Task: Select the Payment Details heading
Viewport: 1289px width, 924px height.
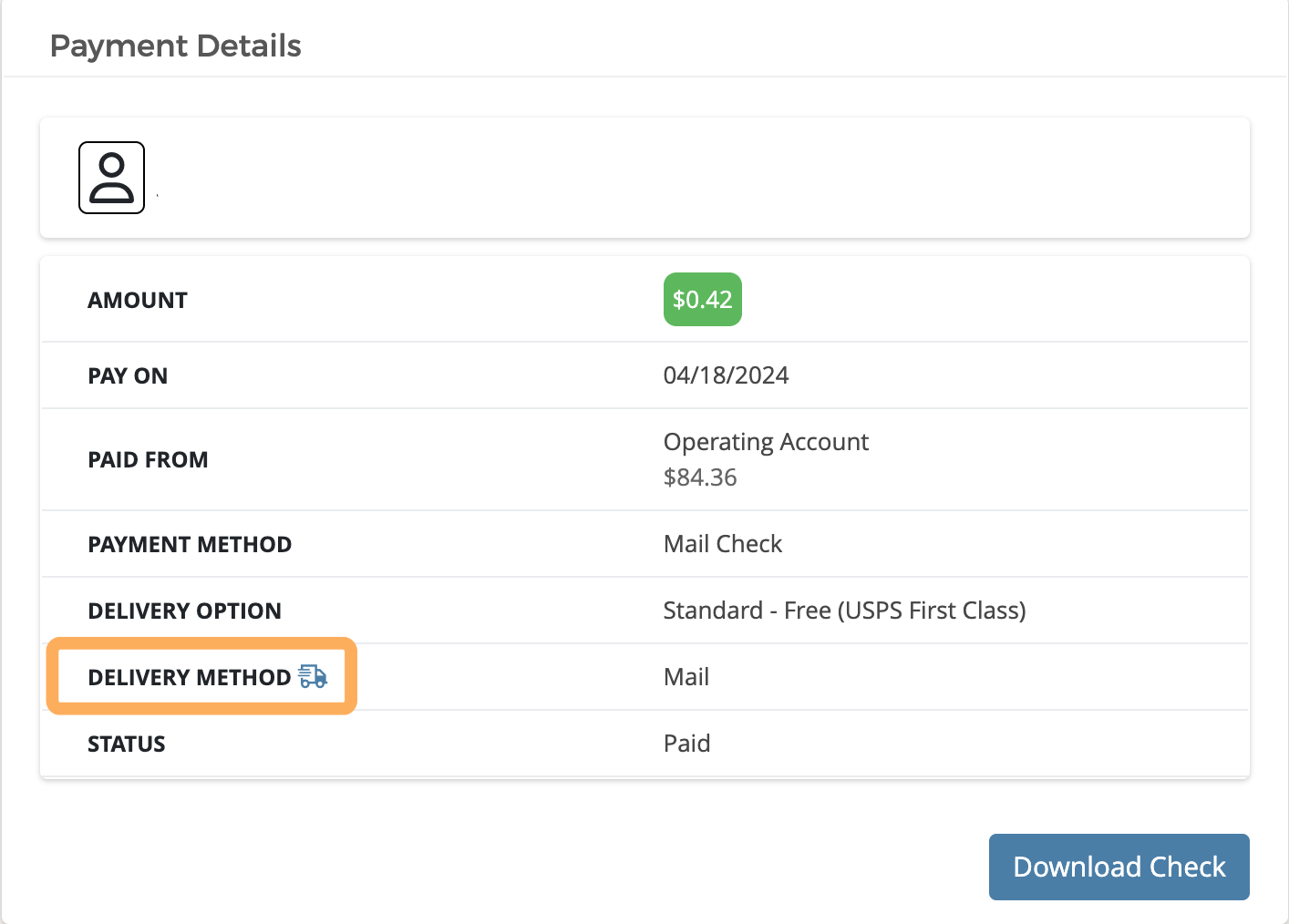Action: pyautogui.click(x=175, y=46)
